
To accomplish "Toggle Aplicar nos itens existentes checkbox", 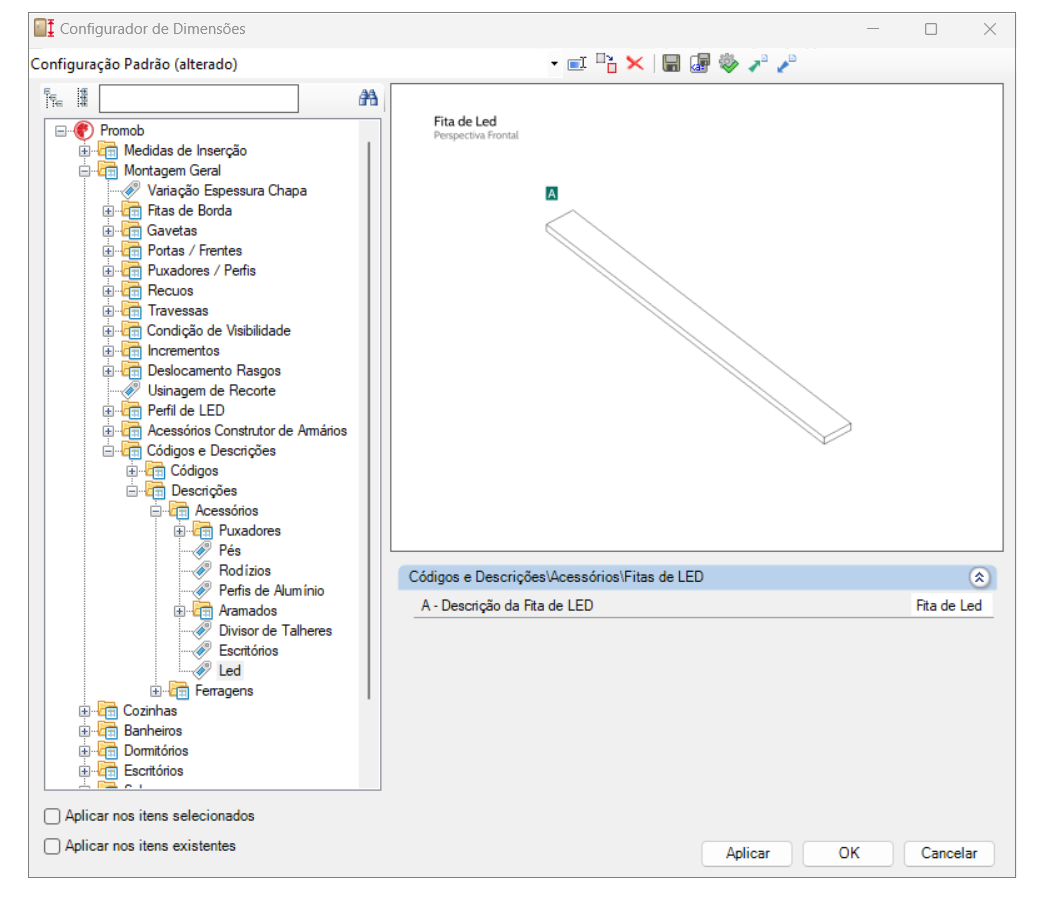I will pyautogui.click(x=53, y=846).
